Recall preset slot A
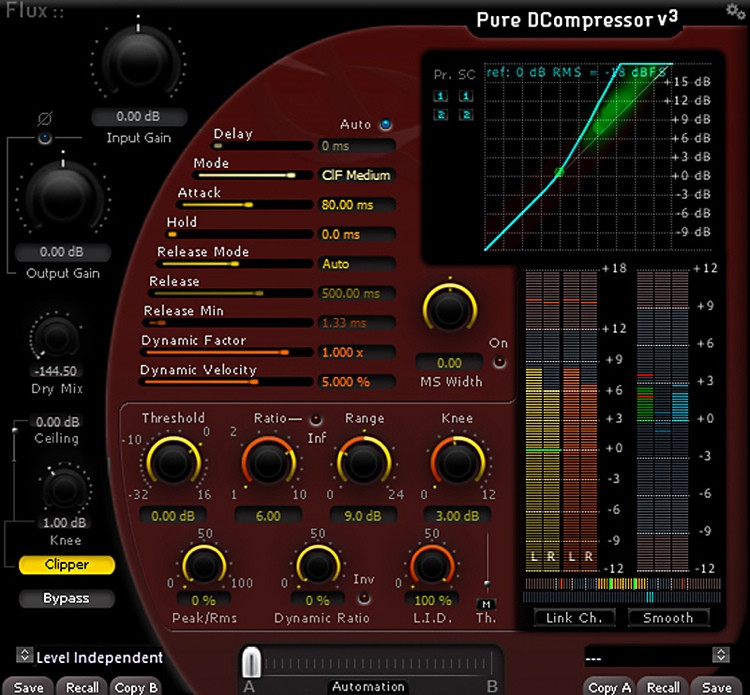 coord(82,687)
